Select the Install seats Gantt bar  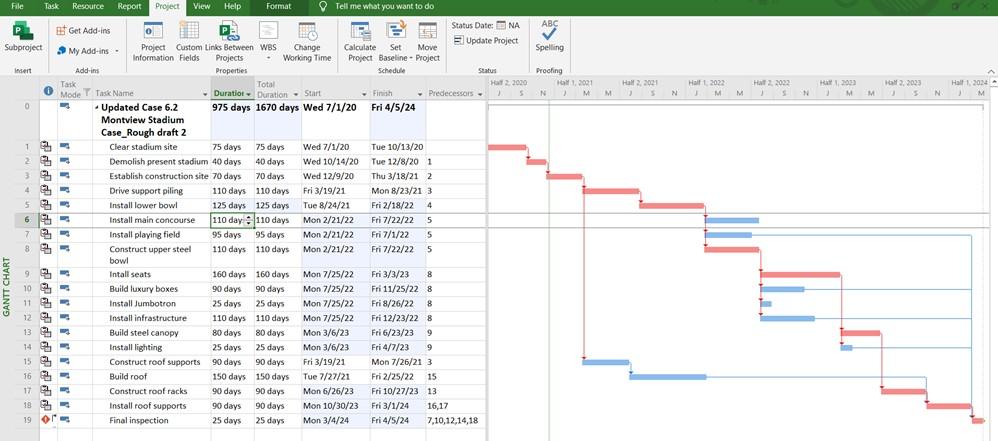pos(800,275)
